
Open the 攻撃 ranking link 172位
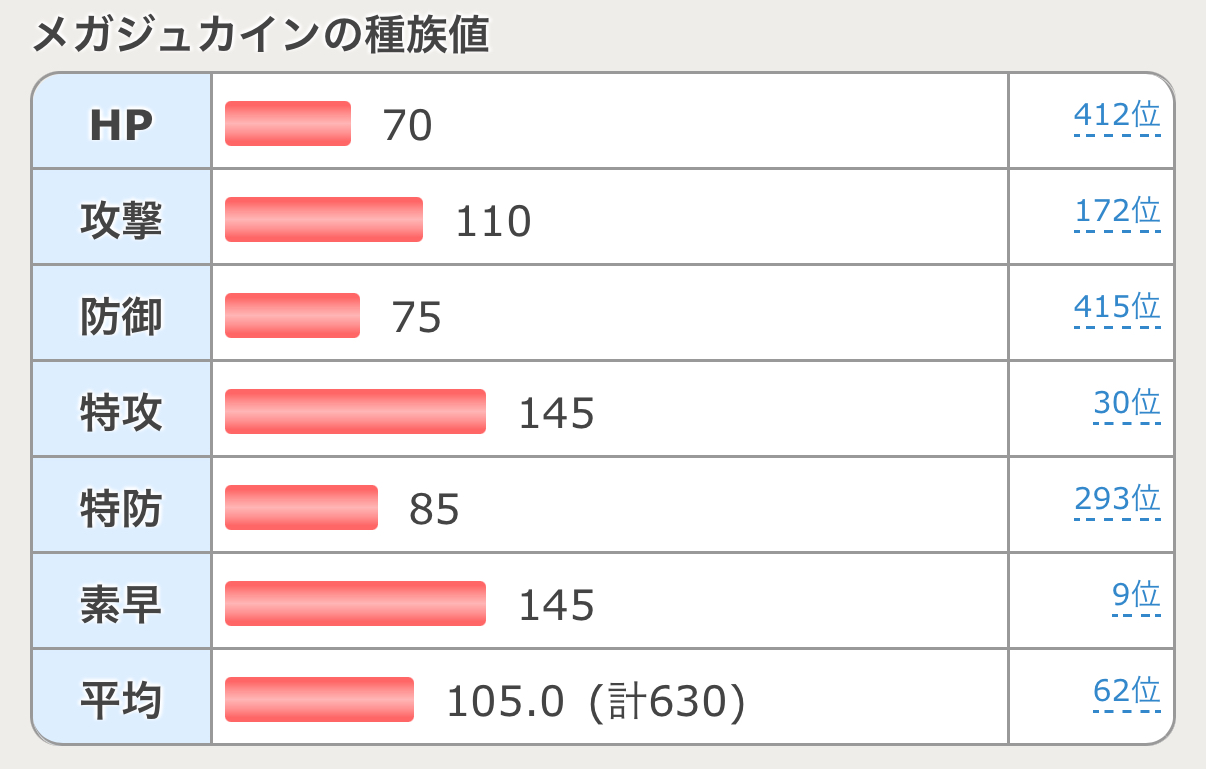1117,212
